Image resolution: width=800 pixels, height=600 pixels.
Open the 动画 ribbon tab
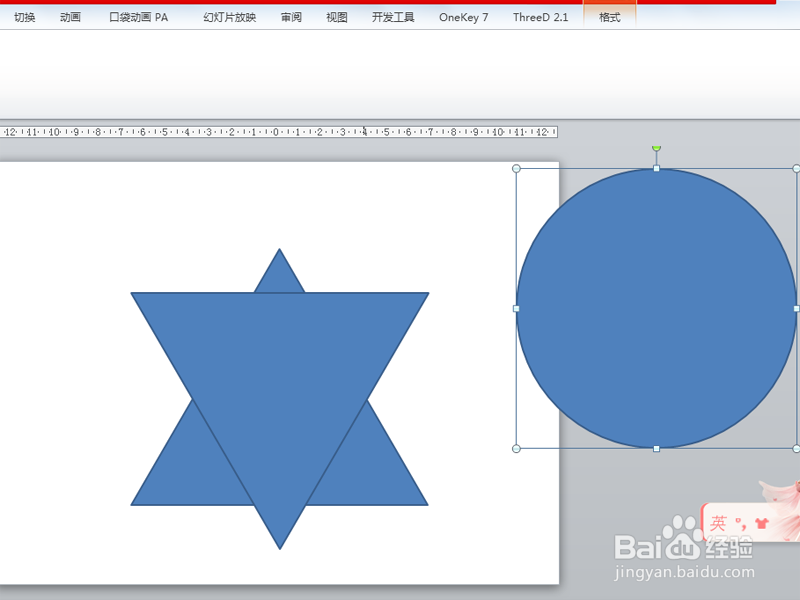[x=70, y=17]
